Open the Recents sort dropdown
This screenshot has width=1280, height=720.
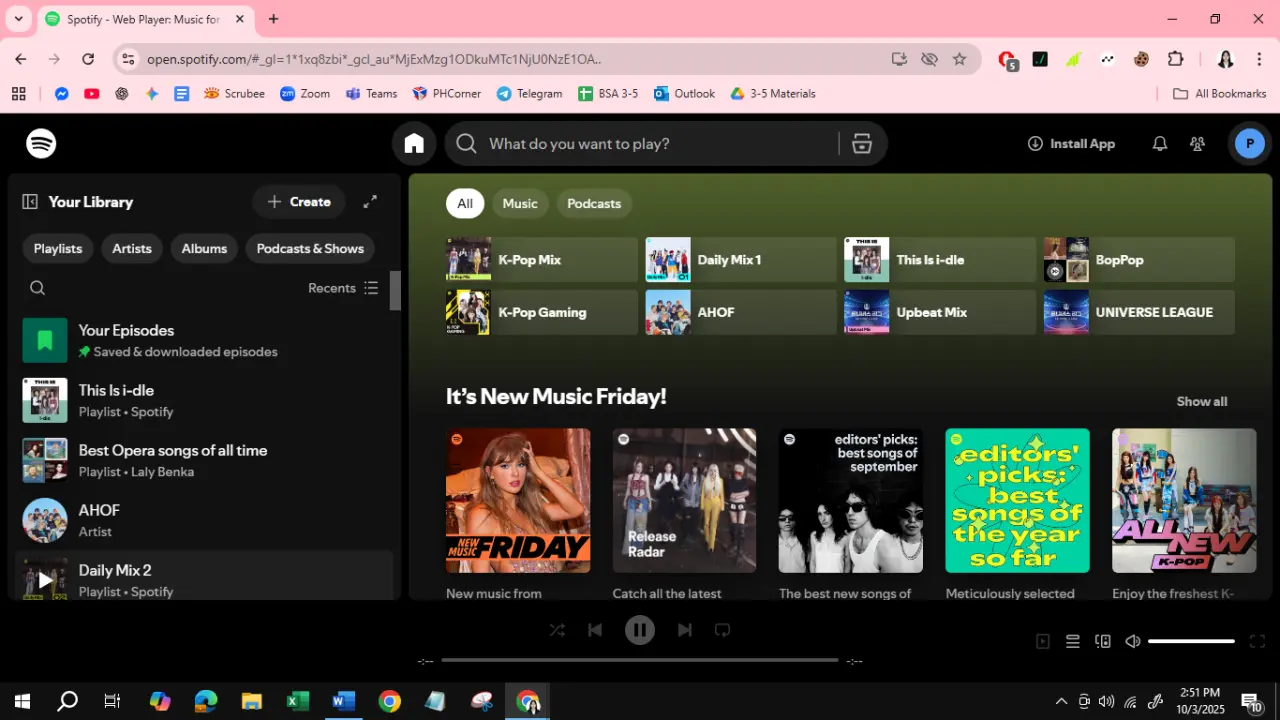tap(343, 288)
